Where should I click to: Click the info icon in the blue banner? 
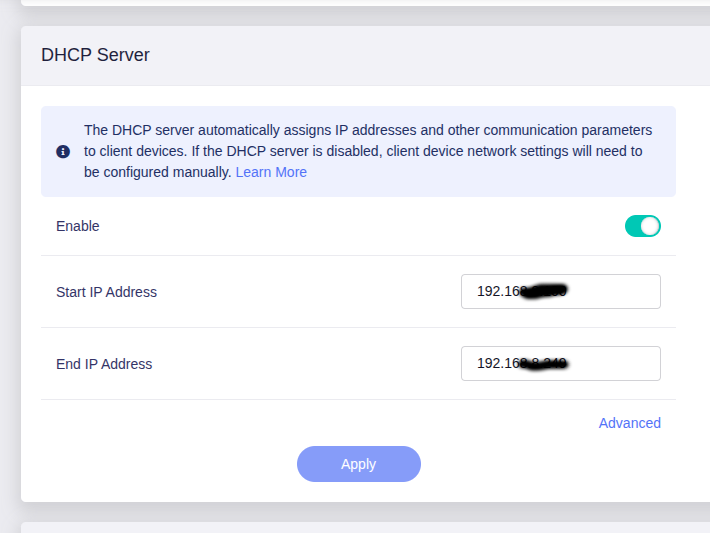coord(63,152)
